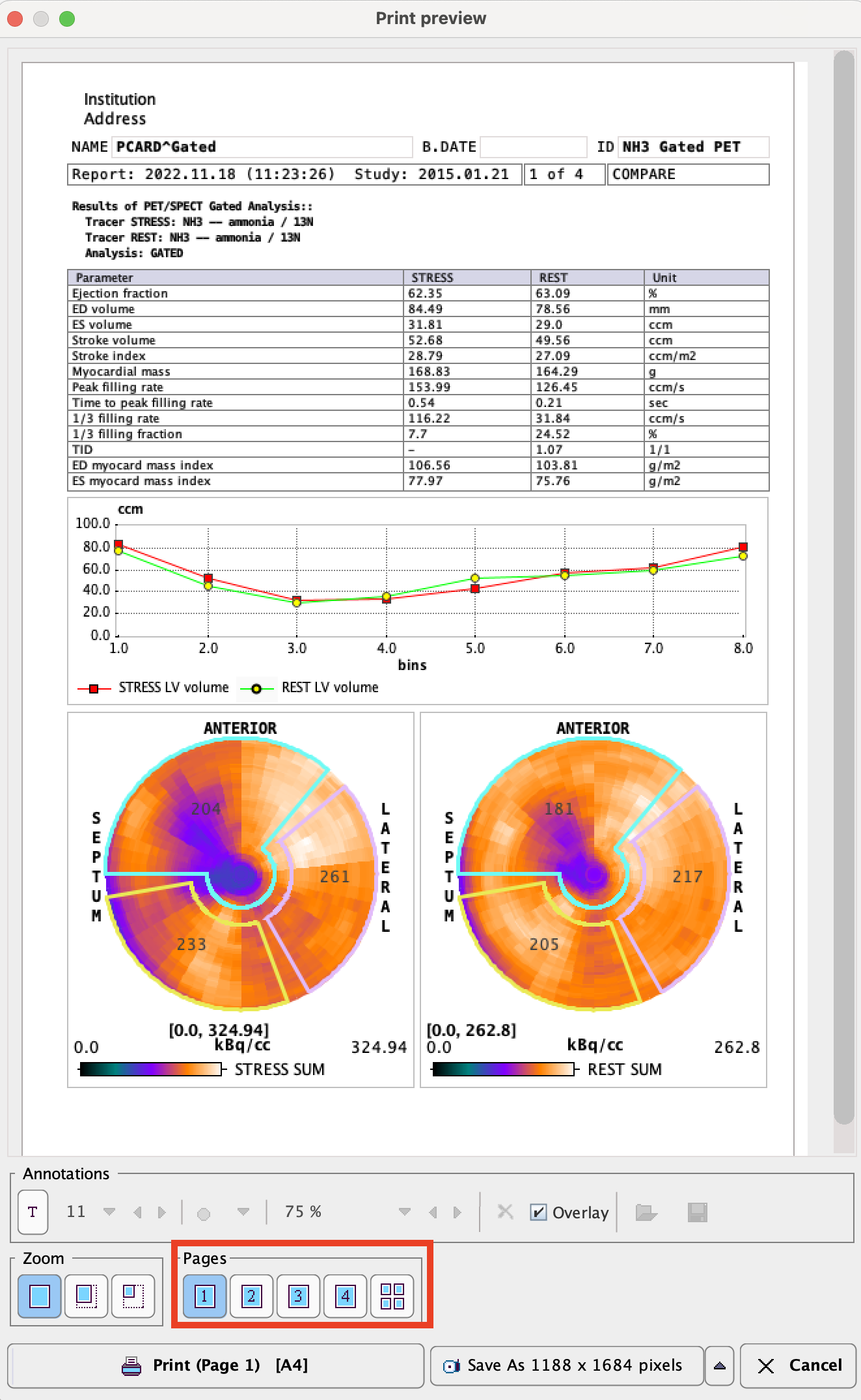Screen dimensions: 861x1400
Task: Click the Institution header text
Action: (x=120, y=100)
